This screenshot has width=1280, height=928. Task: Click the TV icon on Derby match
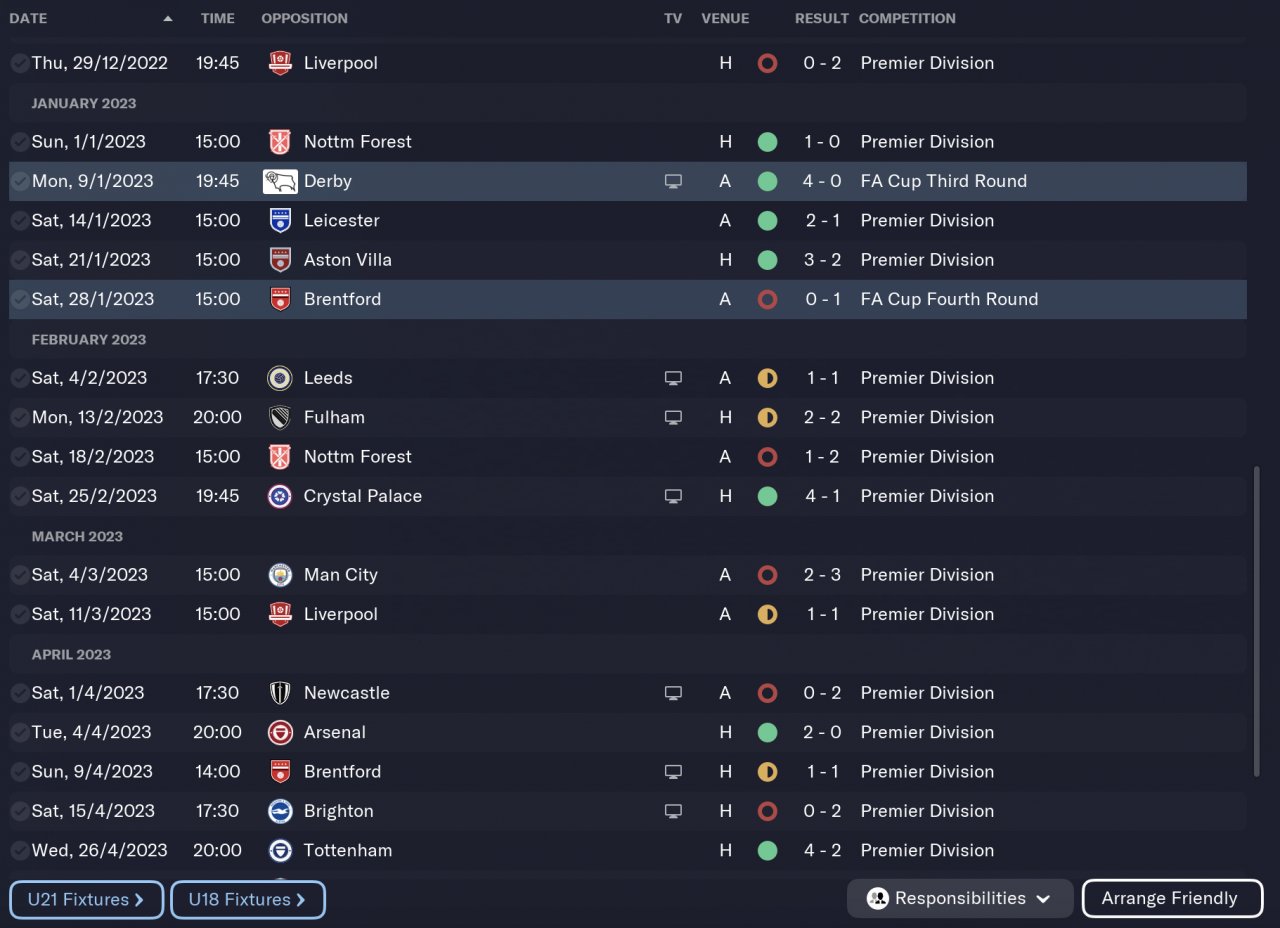tap(673, 181)
